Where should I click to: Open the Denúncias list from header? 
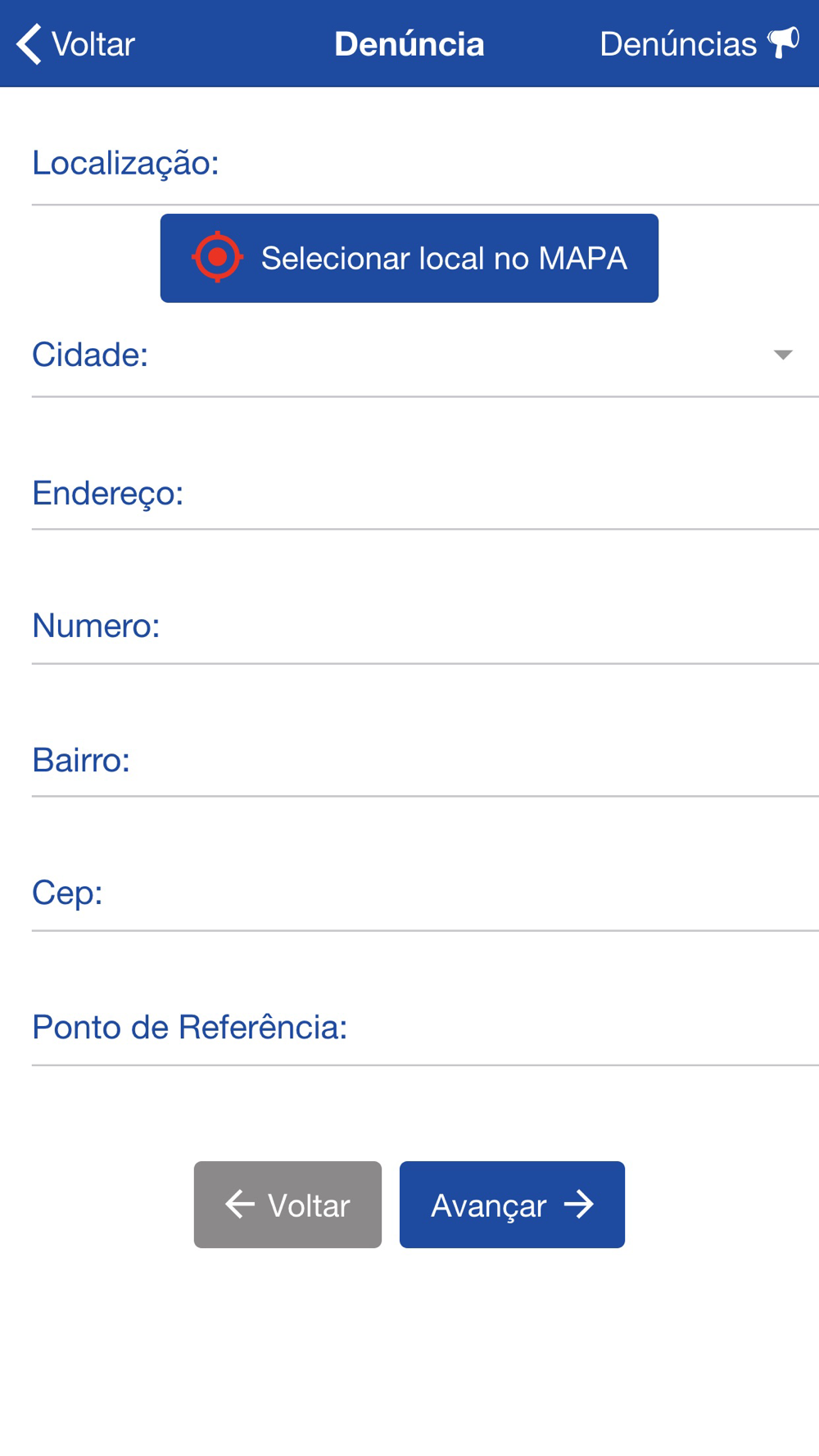pos(699,44)
